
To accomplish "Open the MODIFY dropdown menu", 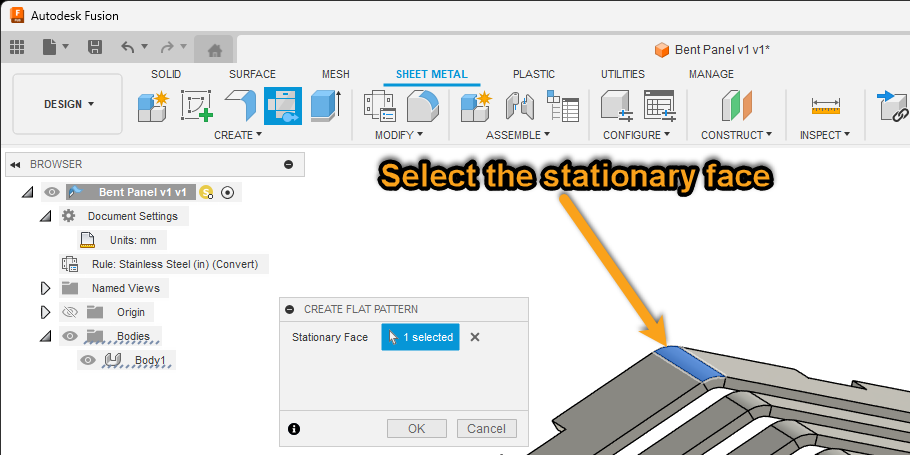I will point(399,135).
